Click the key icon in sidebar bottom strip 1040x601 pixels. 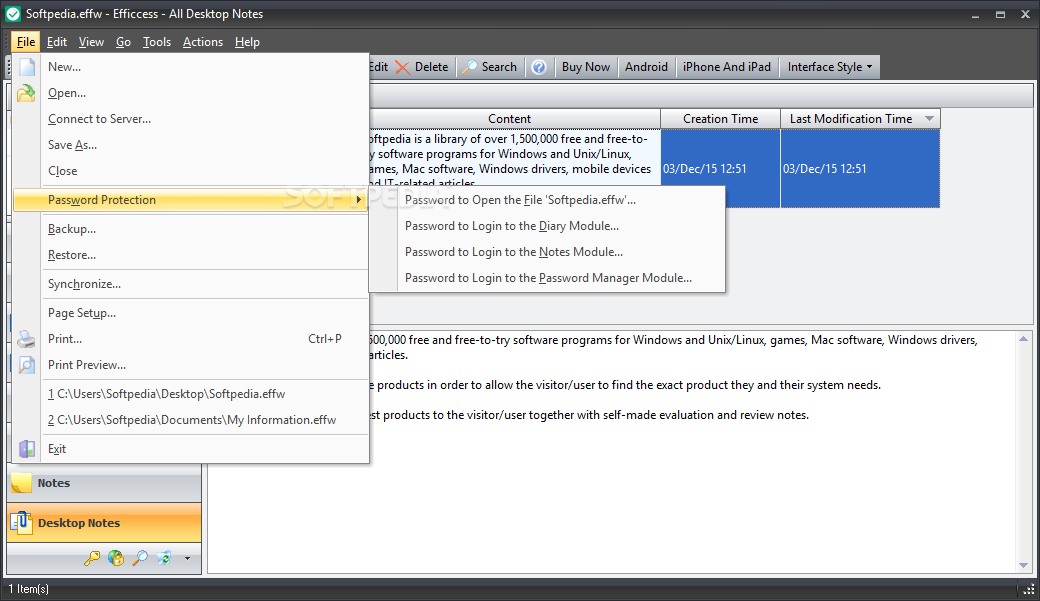coord(92,558)
